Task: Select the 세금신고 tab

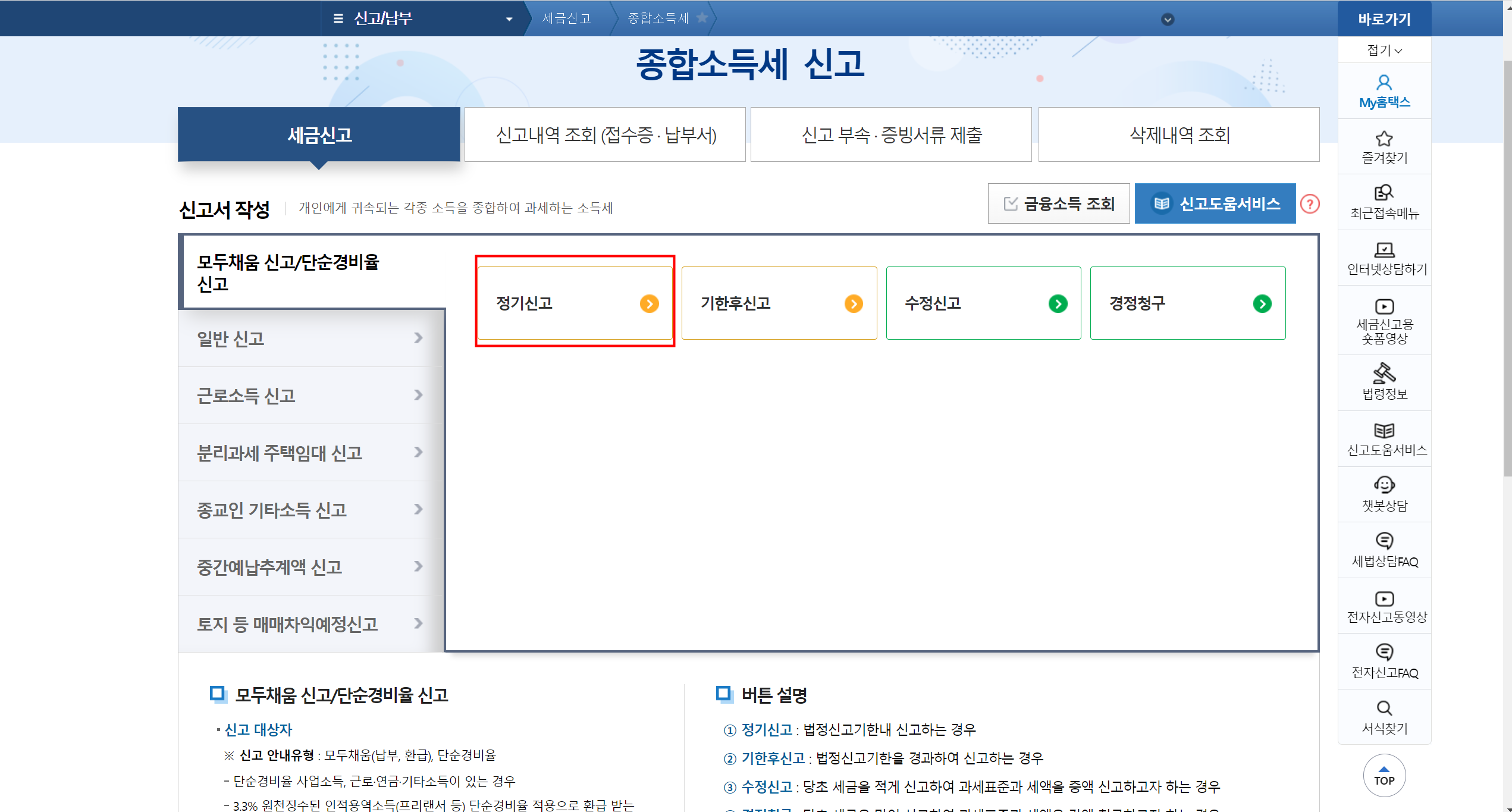Action: pos(319,134)
